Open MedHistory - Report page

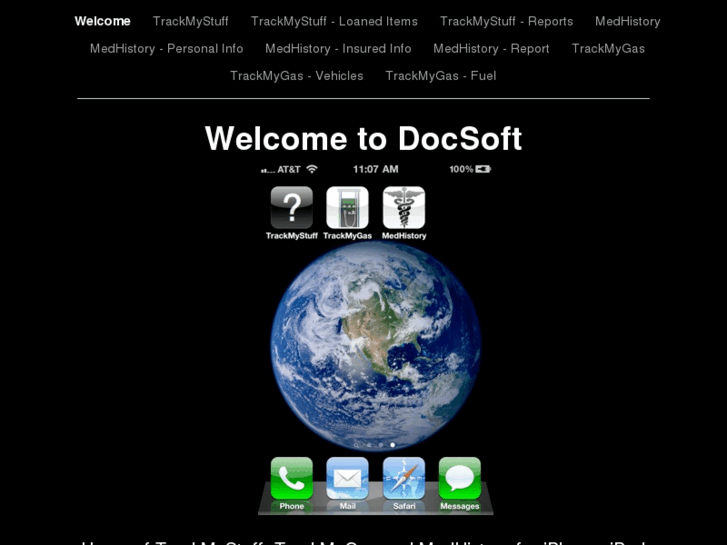click(491, 49)
